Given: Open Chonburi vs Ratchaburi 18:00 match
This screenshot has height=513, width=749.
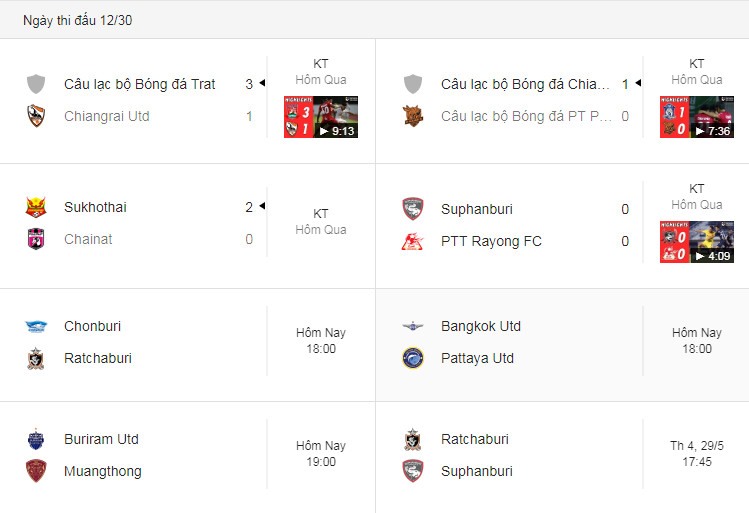Looking at the screenshot, I should pos(188,345).
